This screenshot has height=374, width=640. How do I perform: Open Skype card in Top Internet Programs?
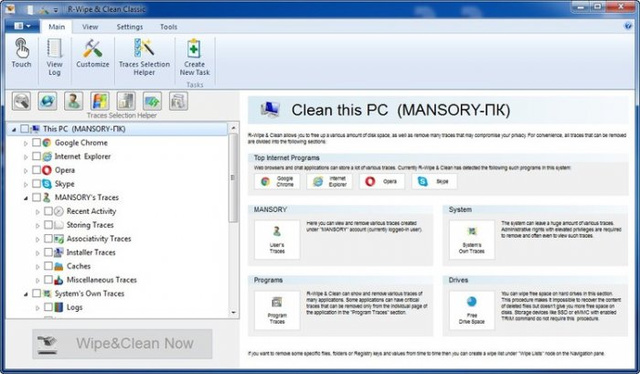(434, 181)
